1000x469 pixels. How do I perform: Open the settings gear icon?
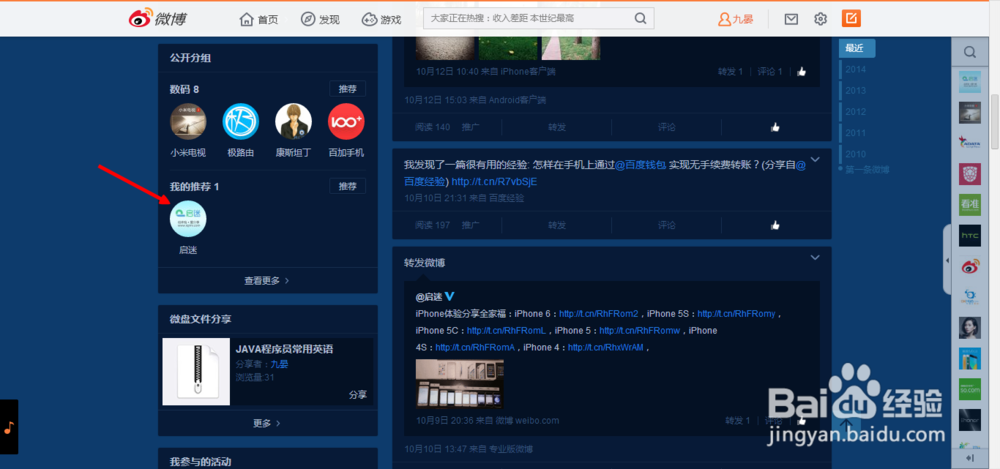coord(821,19)
